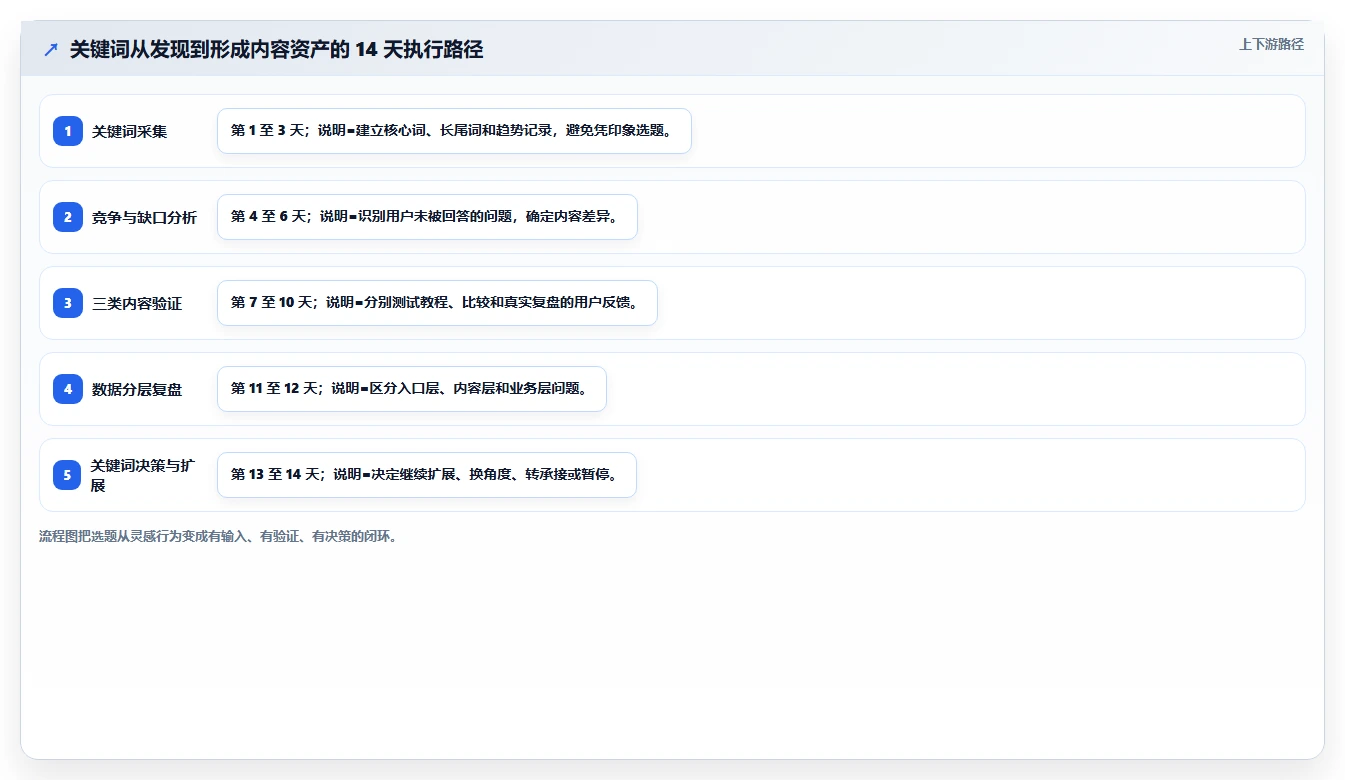
Task: Click the step 2 number badge
Action: 68,217
